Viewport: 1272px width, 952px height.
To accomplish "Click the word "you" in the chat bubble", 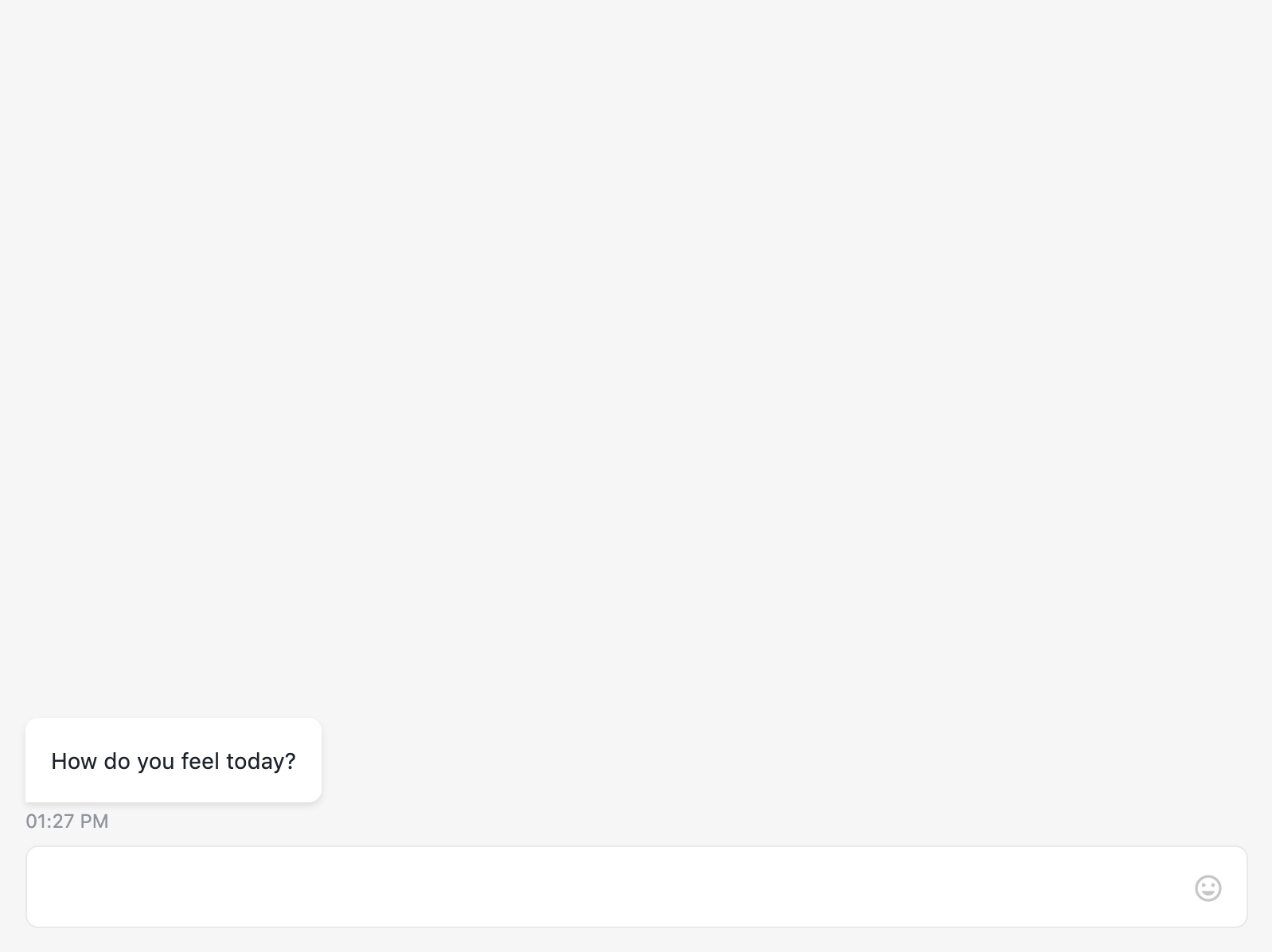I will [x=155, y=762].
